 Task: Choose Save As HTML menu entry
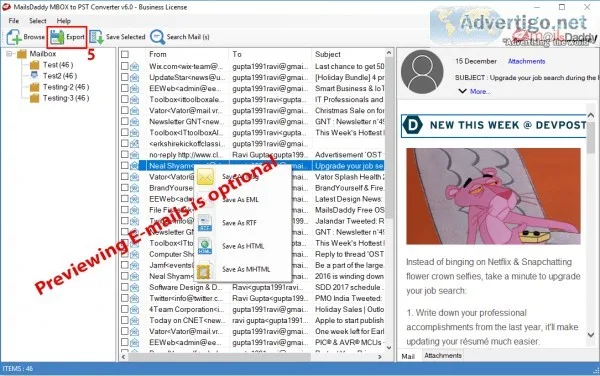point(243,246)
